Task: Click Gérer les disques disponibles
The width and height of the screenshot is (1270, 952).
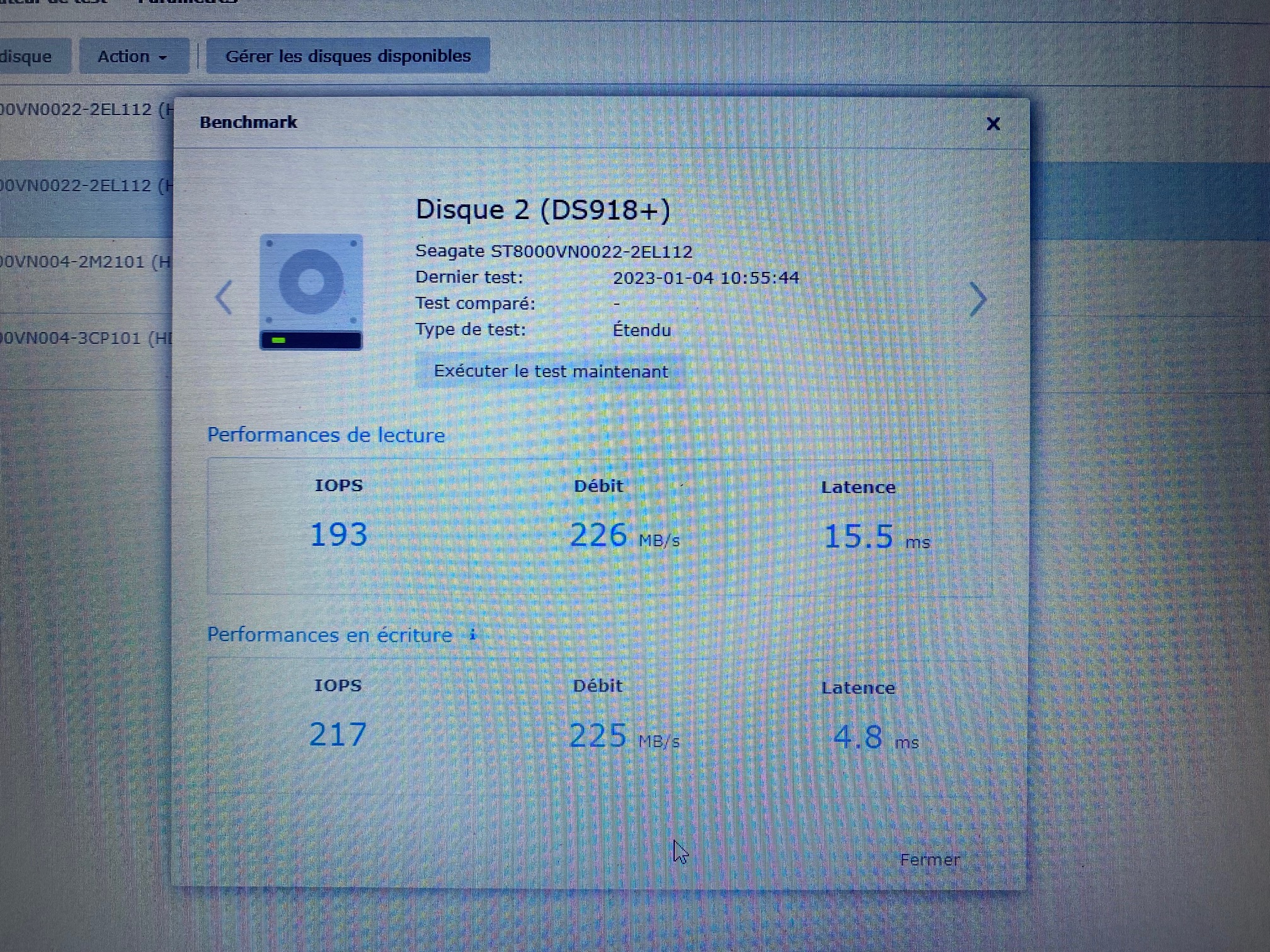Action: [x=348, y=56]
